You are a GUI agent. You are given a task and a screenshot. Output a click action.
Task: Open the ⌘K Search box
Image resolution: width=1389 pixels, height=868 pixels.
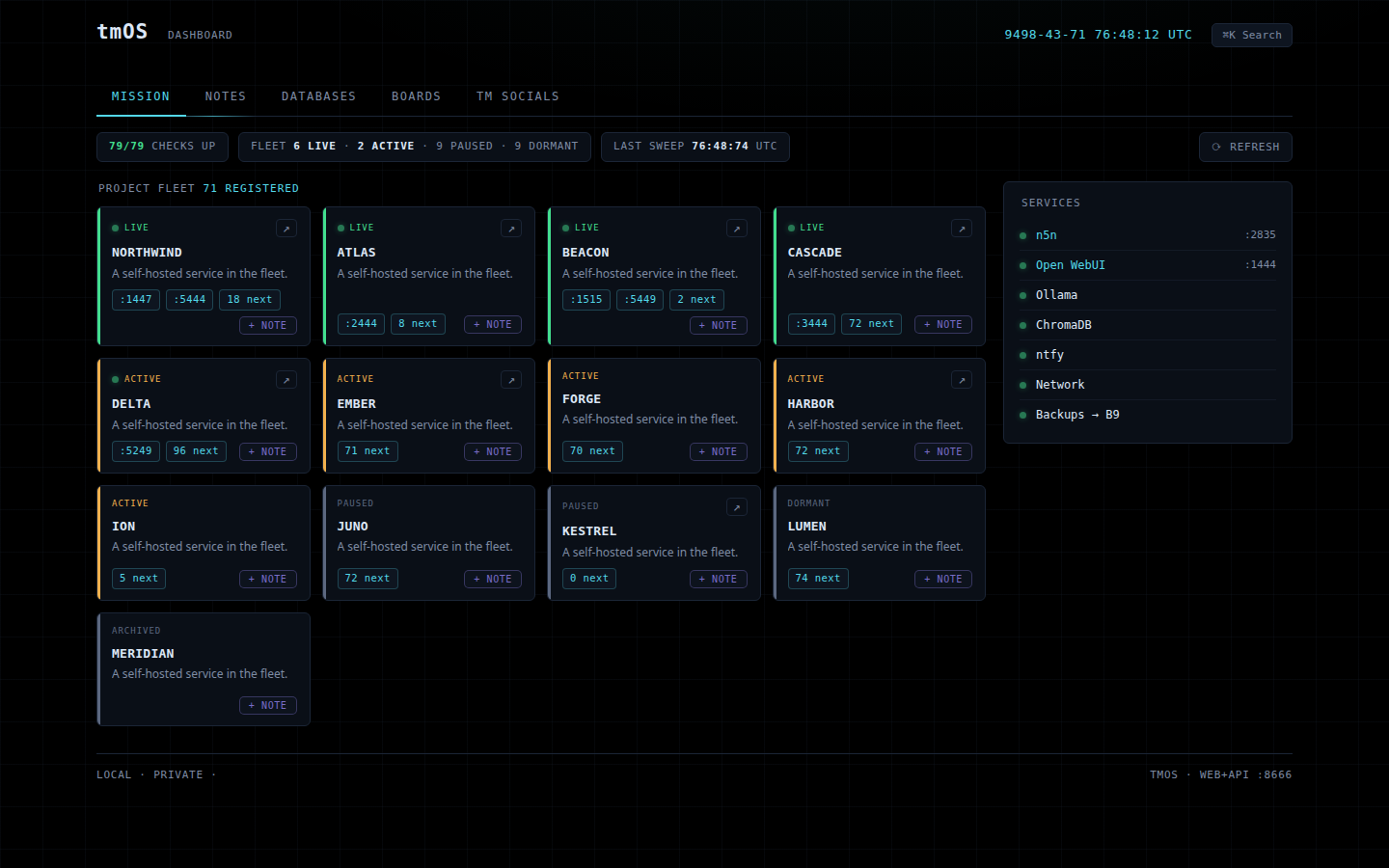pos(1252,35)
